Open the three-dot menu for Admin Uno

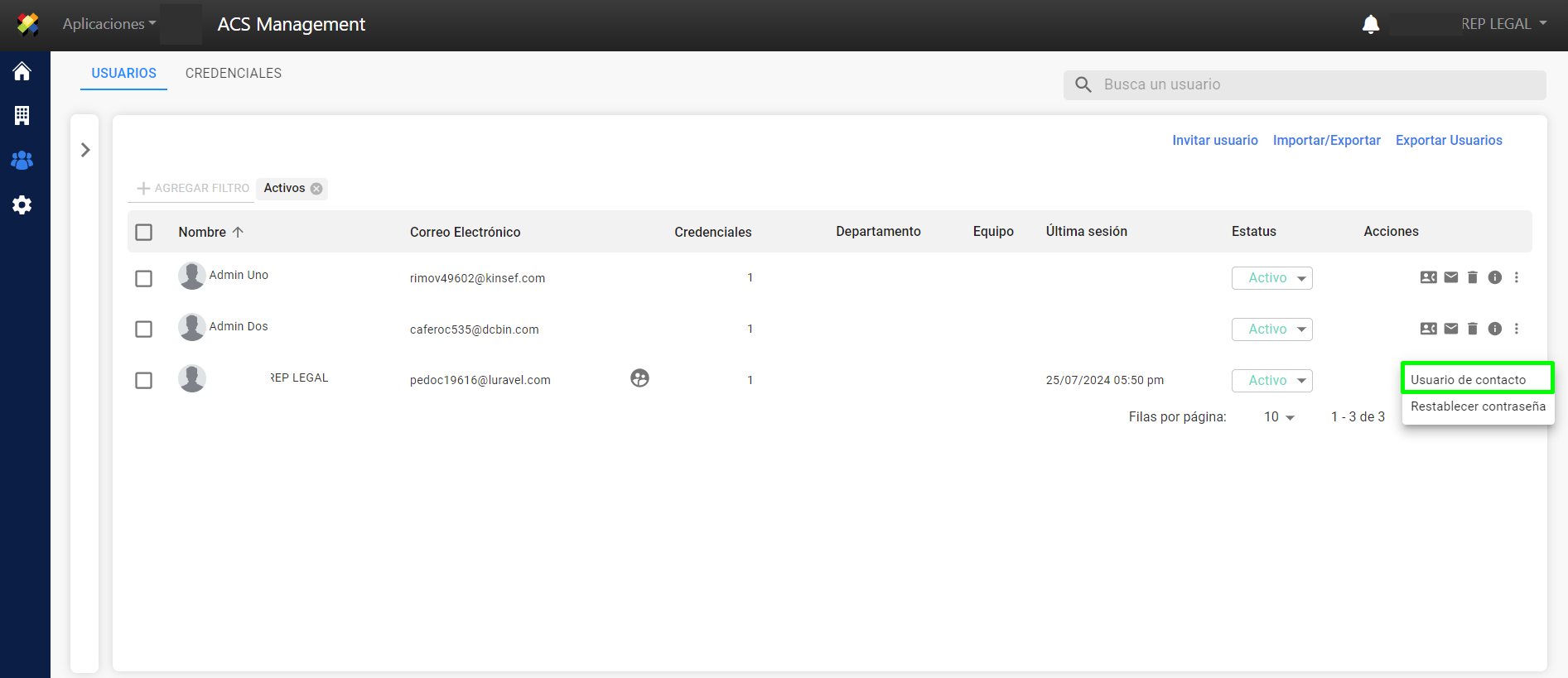click(1517, 277)
